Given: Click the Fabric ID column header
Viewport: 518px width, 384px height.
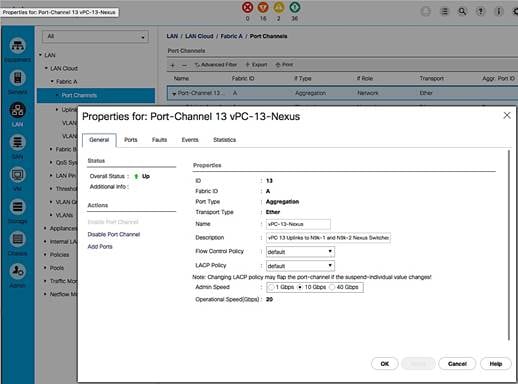Looking at the screenshot, I should pyautogui.click(x=243, y=79).
